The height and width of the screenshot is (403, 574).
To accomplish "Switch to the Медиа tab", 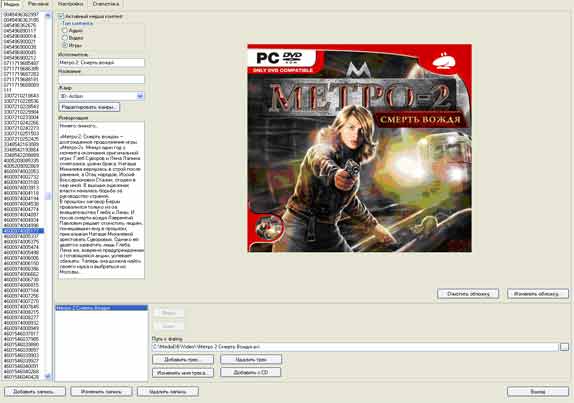I will (x=11, y=4).
